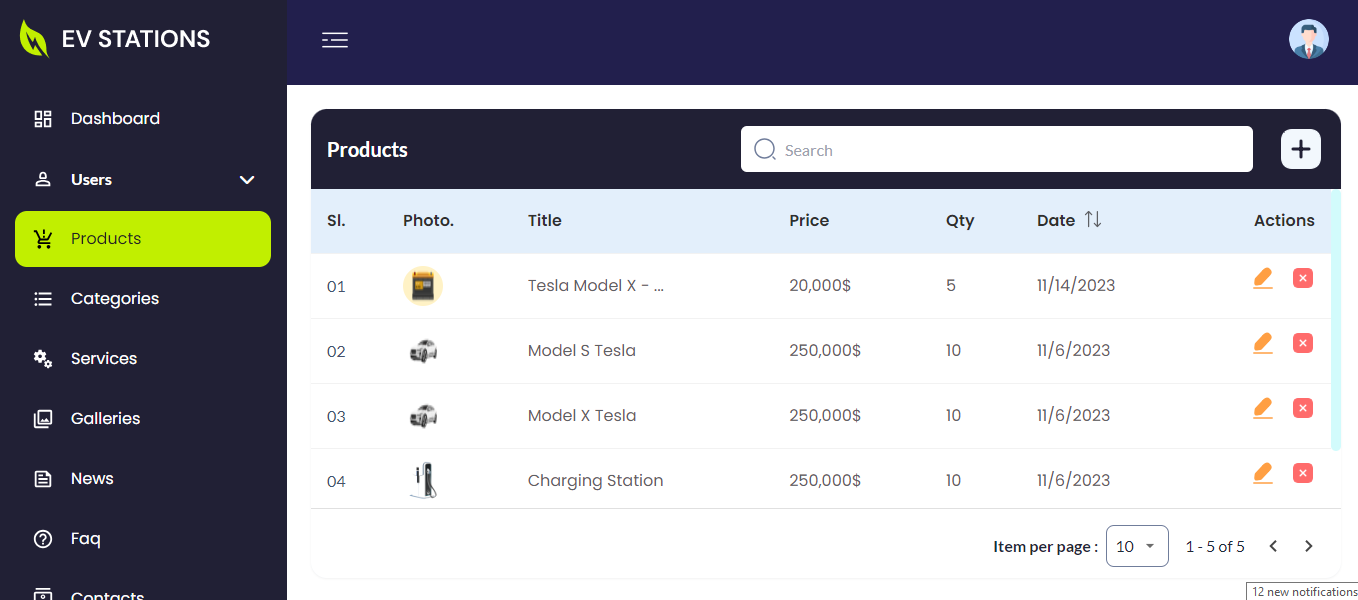
Task: Edit the Charging Station product
Action: [1262, 473]
